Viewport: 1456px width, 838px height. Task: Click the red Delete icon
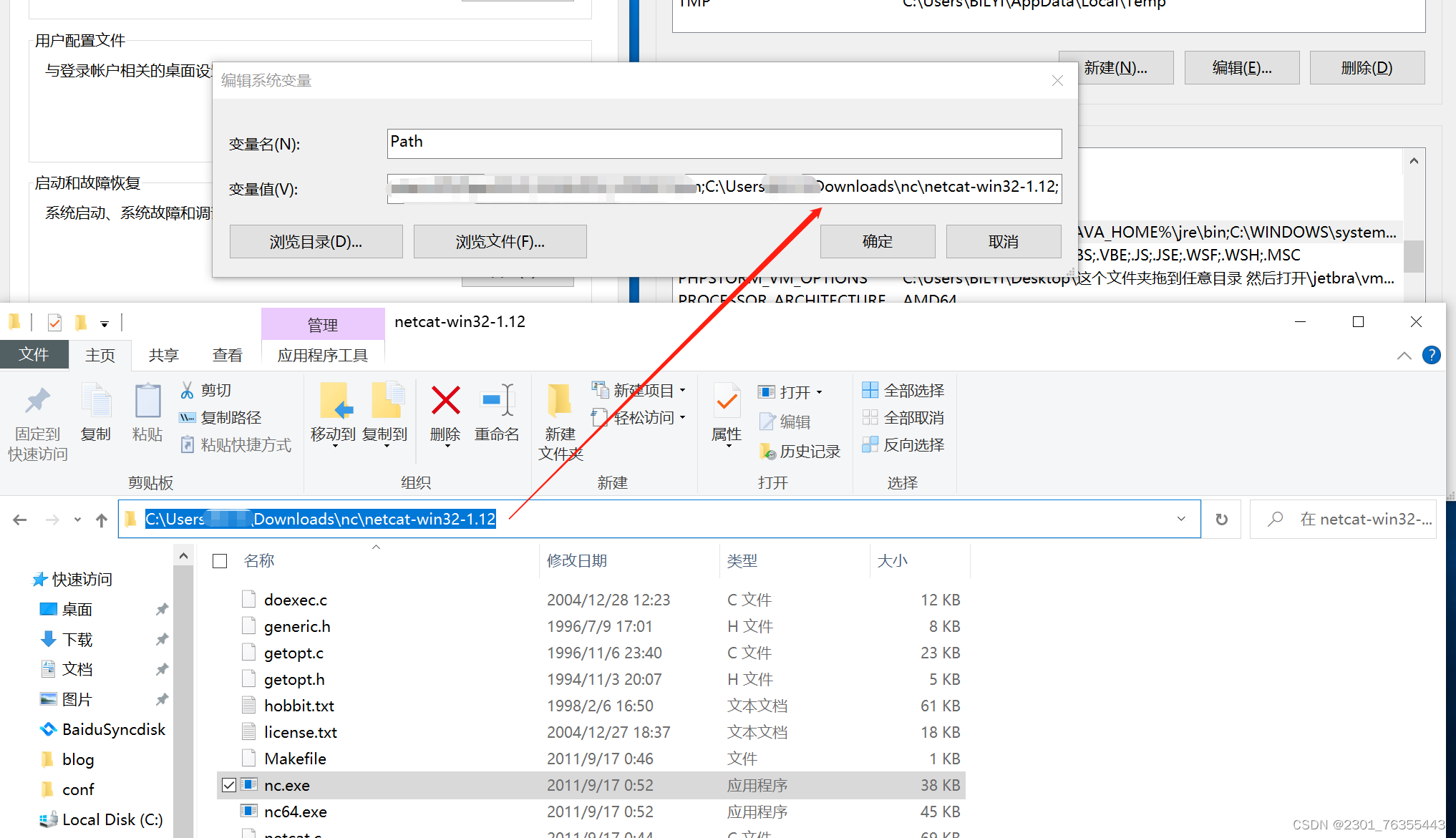(445, 401)
